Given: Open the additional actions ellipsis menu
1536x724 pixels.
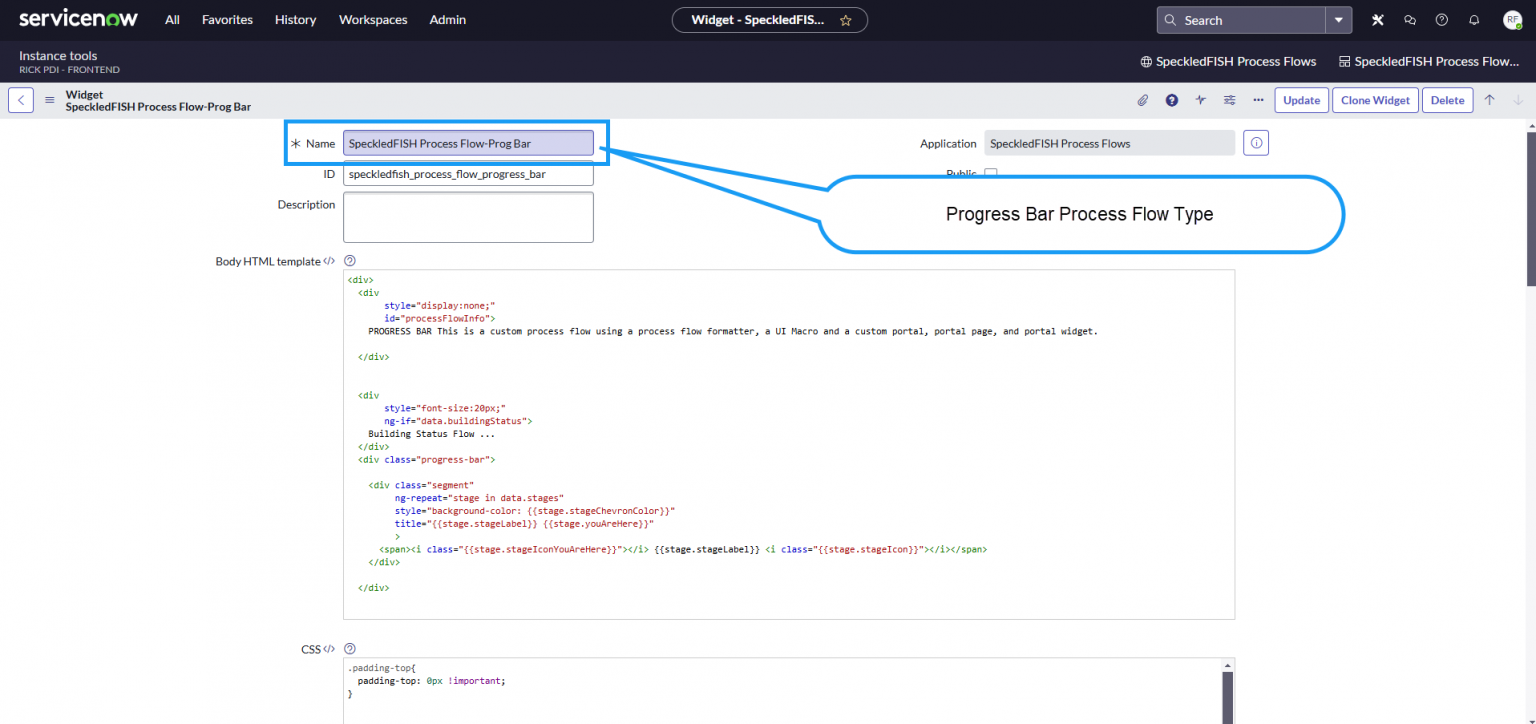Looking at the screenshot, I should (x=1258, y=100).
